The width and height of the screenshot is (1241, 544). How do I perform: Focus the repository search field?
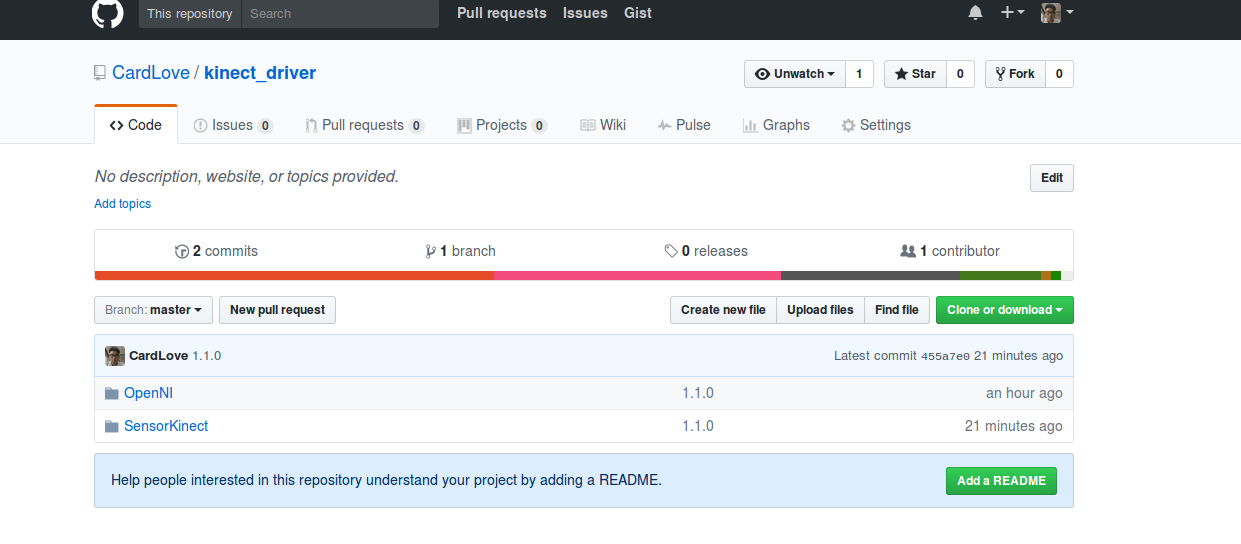click(340, 14)
